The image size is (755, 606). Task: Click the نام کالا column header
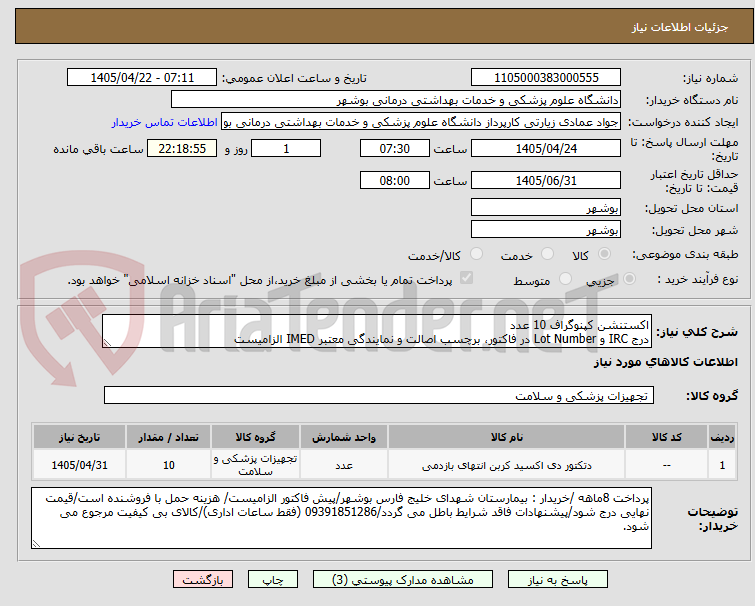(x=507, y=437)
